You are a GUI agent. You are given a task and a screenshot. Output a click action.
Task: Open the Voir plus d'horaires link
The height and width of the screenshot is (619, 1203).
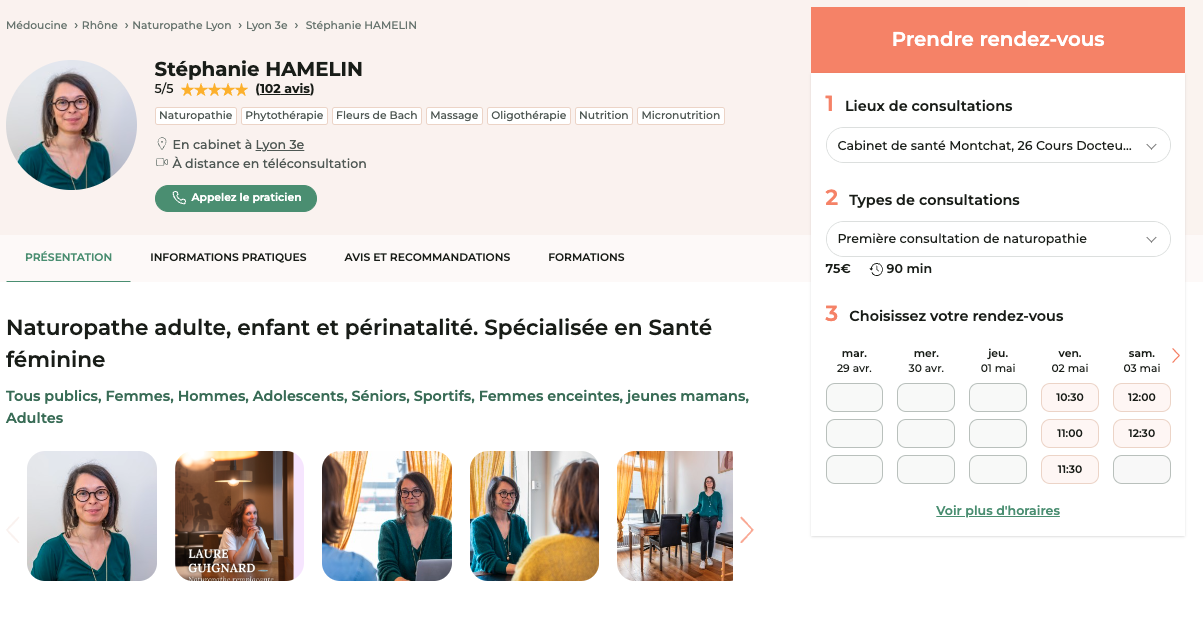click(997, 511)
